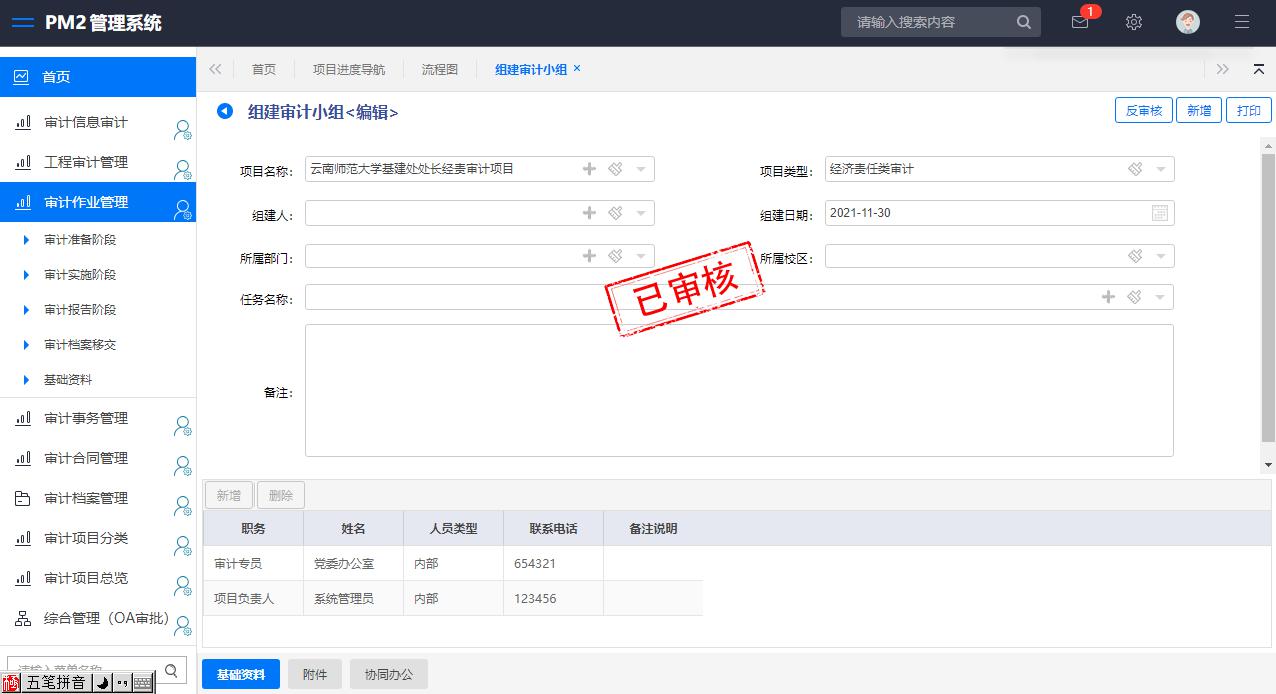Click the eraser icon in 项目类型 field
The width and height of the screenshot is (1276, 694).
point(1135,169)
